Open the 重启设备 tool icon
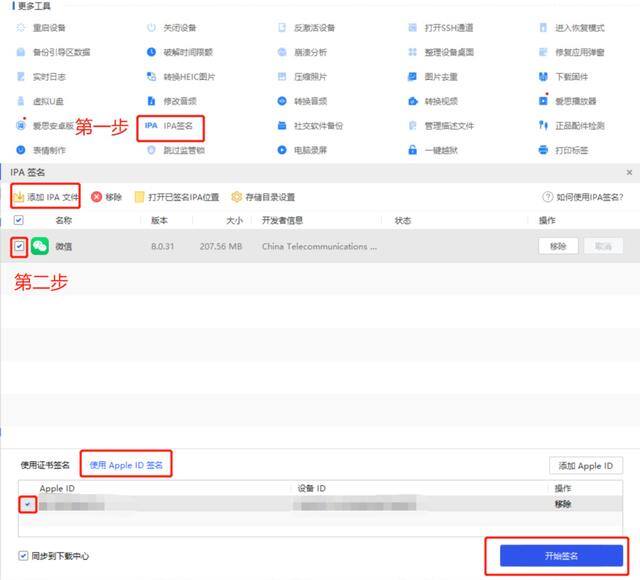The width and height of the screenshot is (640, 580). (x=20, y=28)
